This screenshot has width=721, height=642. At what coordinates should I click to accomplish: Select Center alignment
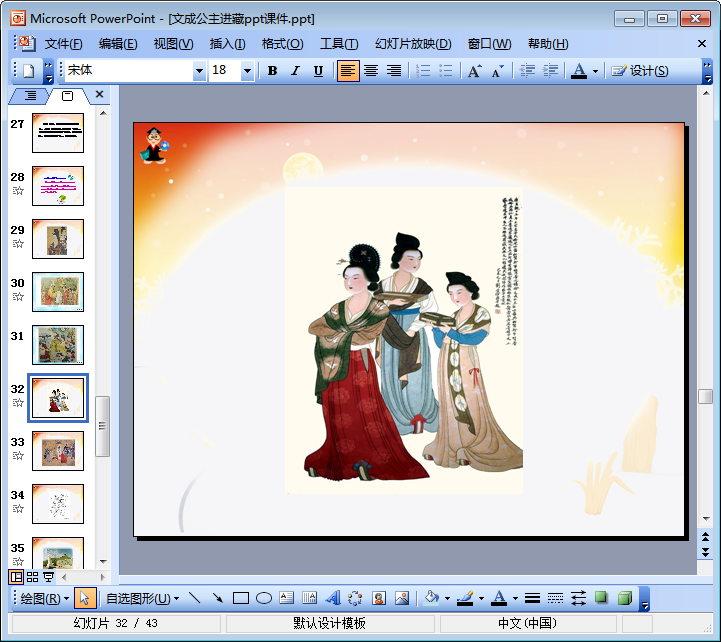pos(371,70)
